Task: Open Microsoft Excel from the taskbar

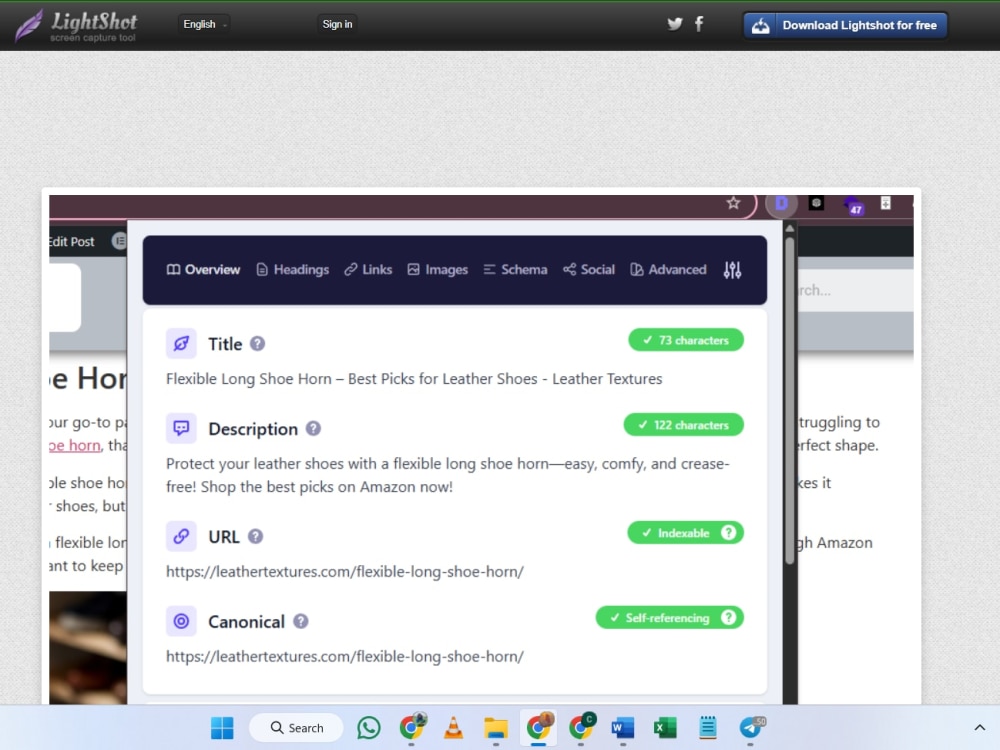Action: pyautogui.click(x=665, y=728)
